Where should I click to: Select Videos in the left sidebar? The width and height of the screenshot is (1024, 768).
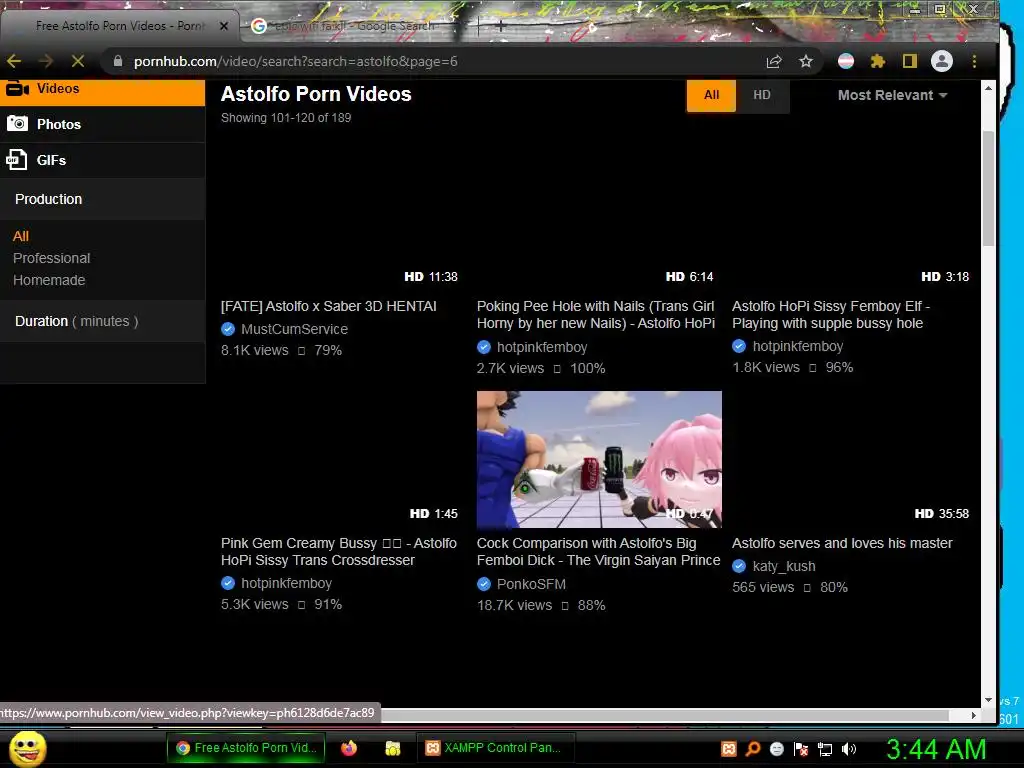pyautogui.click(x=103, y=89)
